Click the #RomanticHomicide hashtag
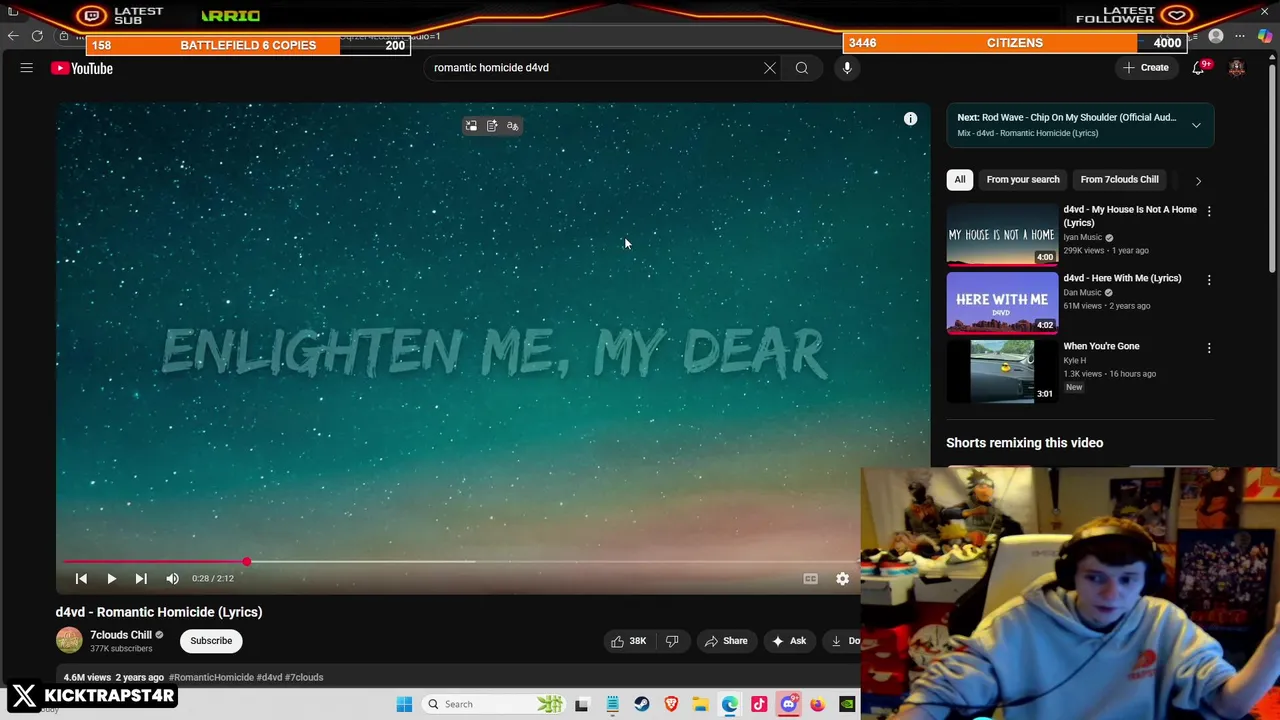 (210, 677)
